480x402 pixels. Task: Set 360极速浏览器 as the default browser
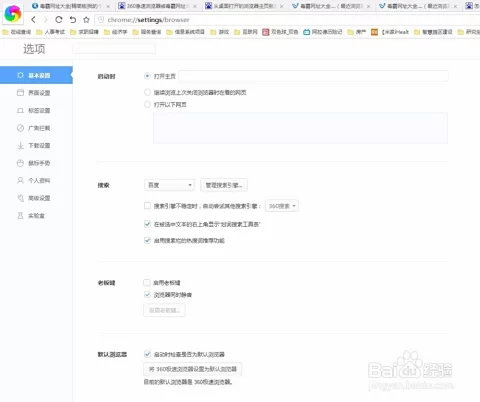pos(193,369)
